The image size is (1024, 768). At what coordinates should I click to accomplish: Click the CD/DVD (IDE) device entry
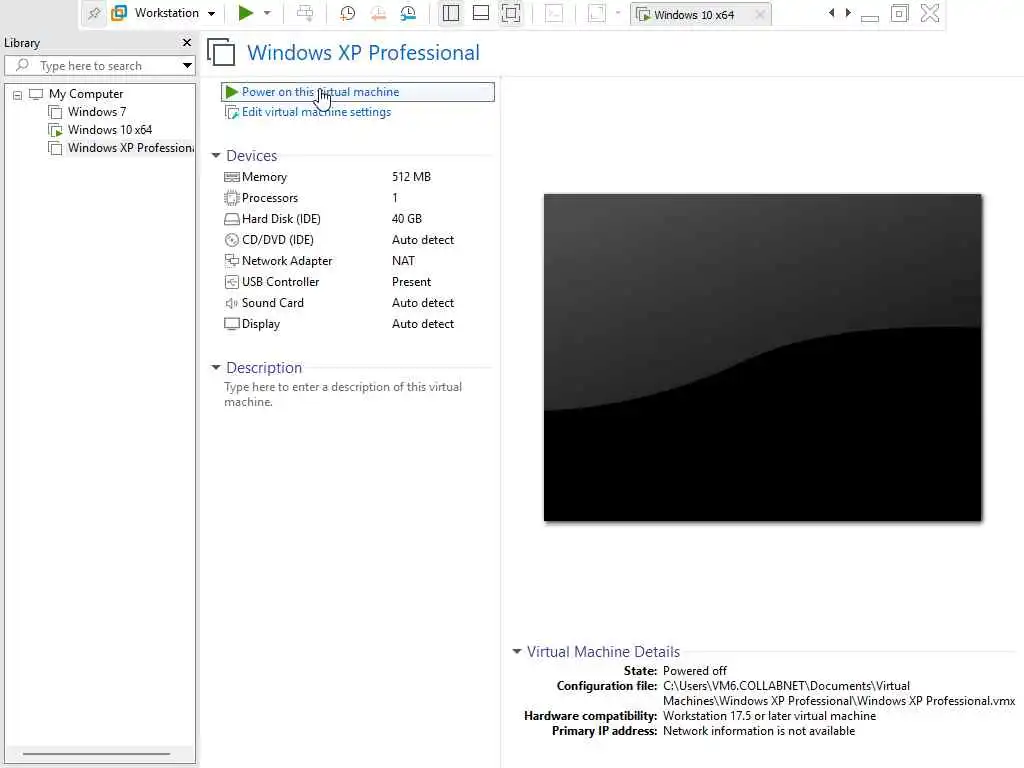pyautogui.click(x=278, y=240)
